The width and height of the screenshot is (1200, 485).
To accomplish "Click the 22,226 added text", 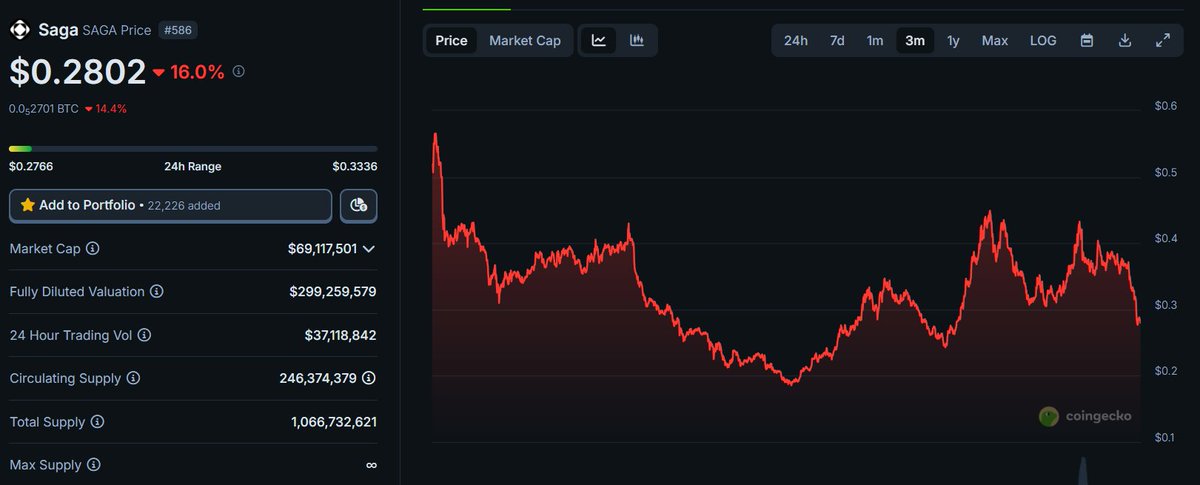I will 184,206.
